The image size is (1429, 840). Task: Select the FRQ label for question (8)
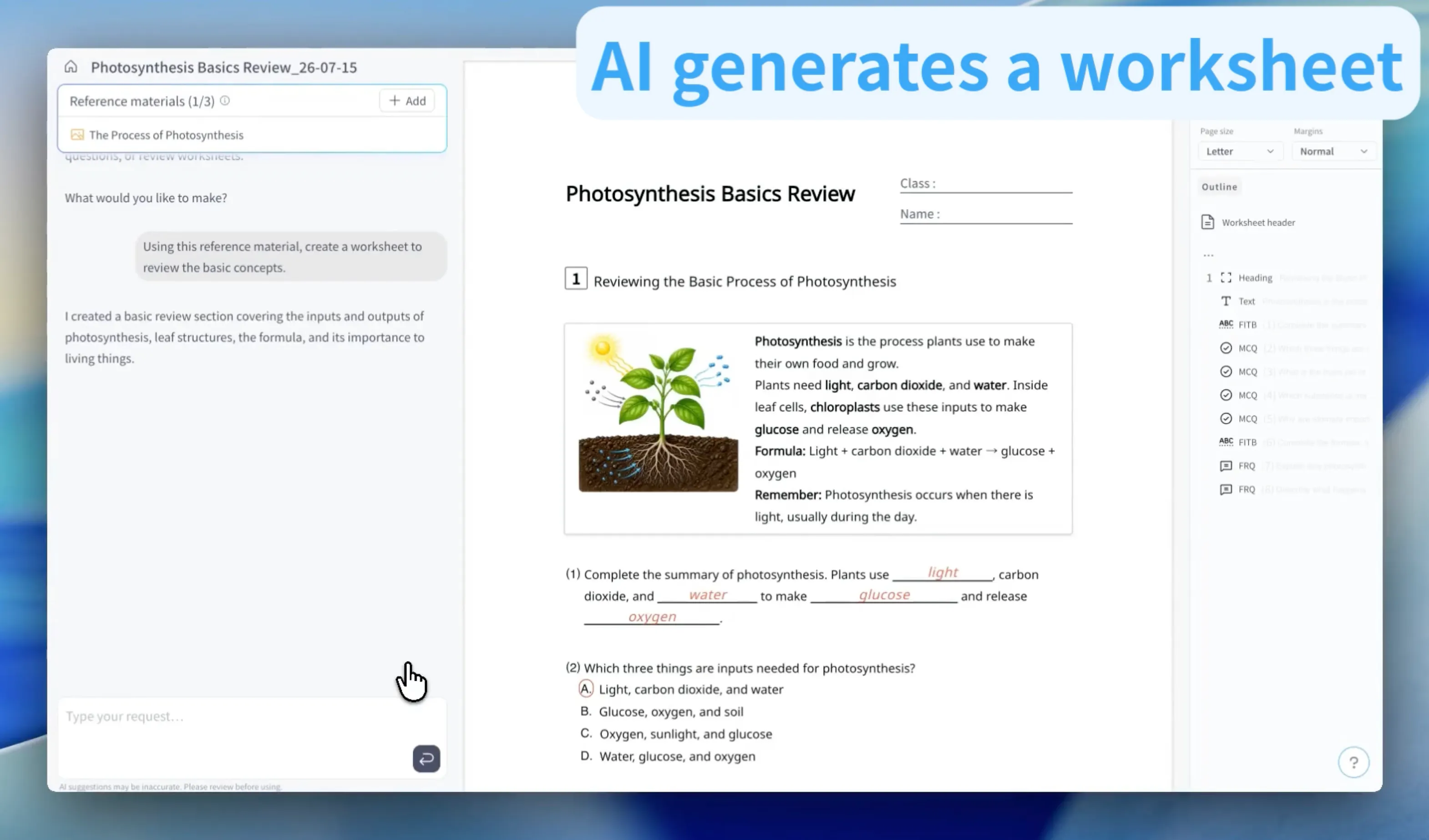1247,489
